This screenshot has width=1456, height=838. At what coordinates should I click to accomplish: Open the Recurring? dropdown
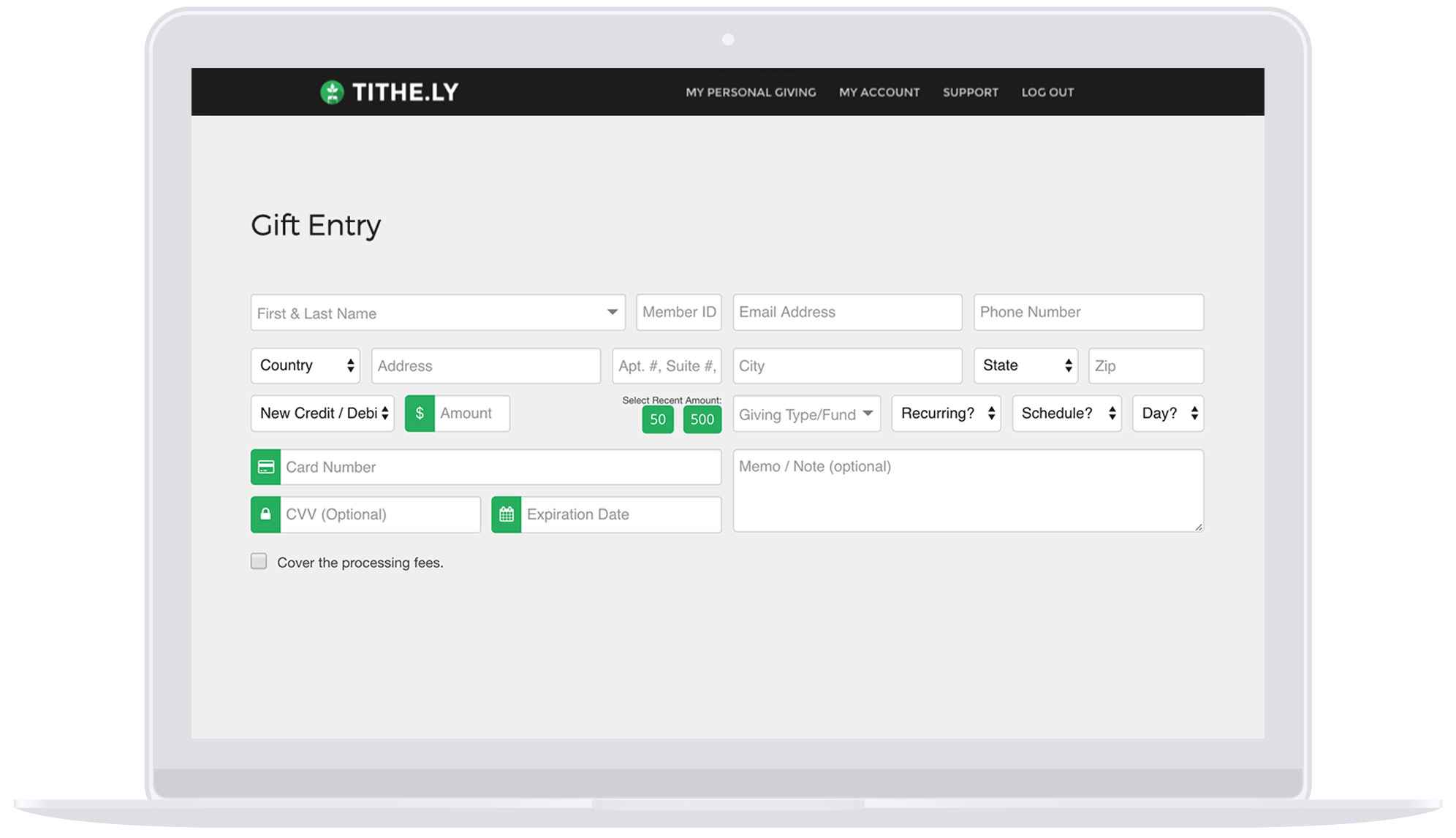947,414
